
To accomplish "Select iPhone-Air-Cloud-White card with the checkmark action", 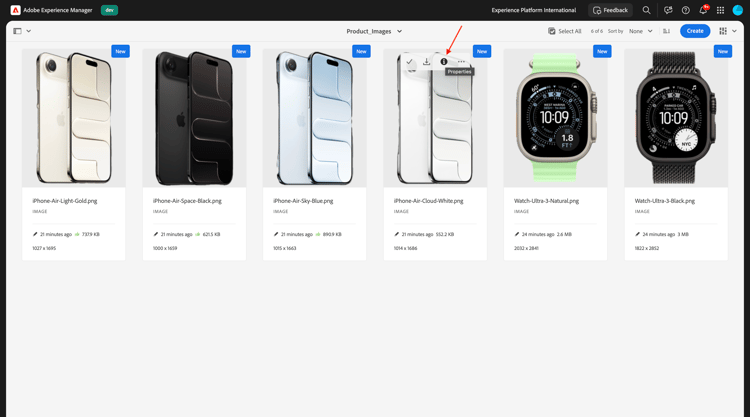I will [x=409, y=62].
